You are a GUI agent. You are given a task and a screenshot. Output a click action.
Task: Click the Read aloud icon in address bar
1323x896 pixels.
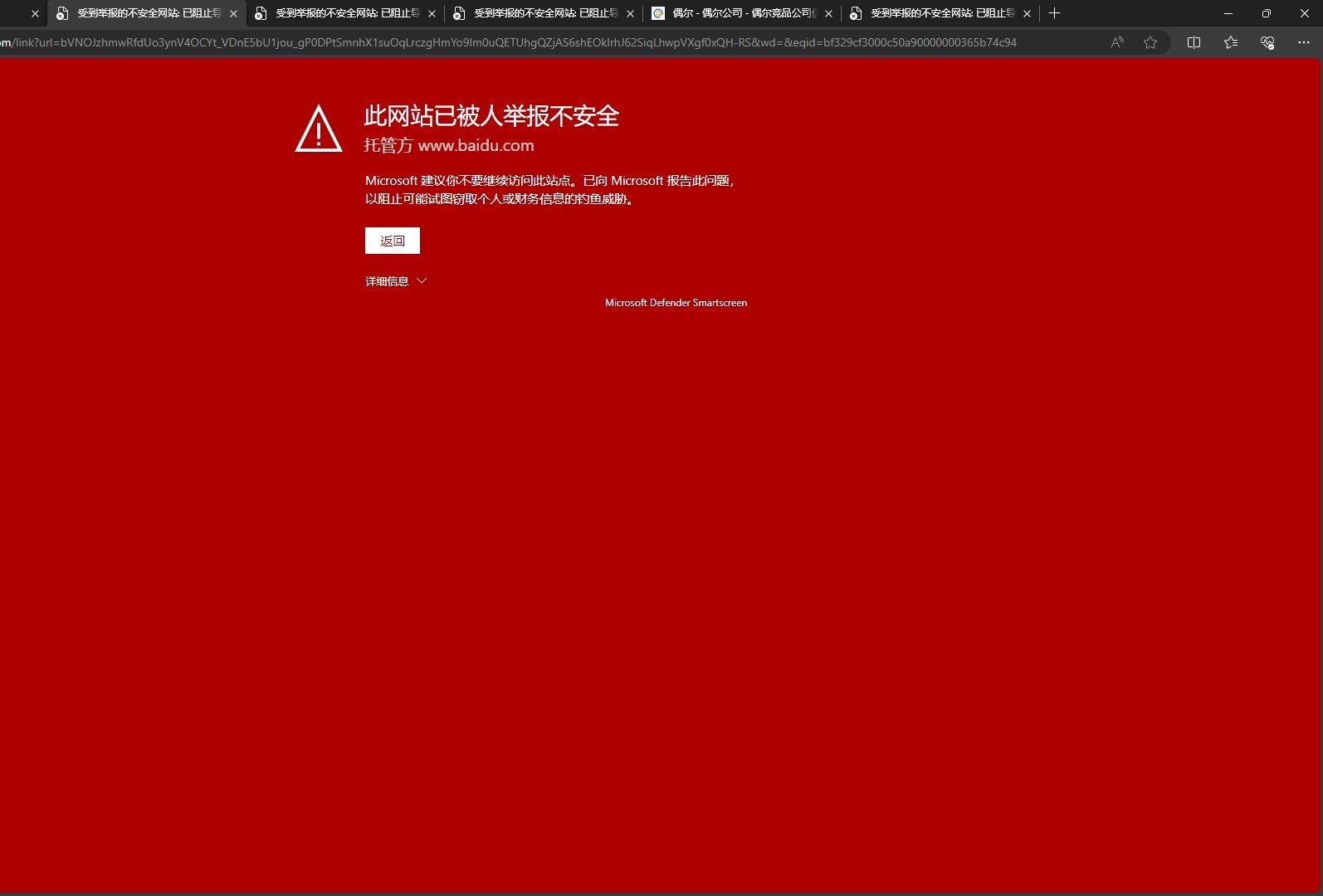tap(1117, 42)
